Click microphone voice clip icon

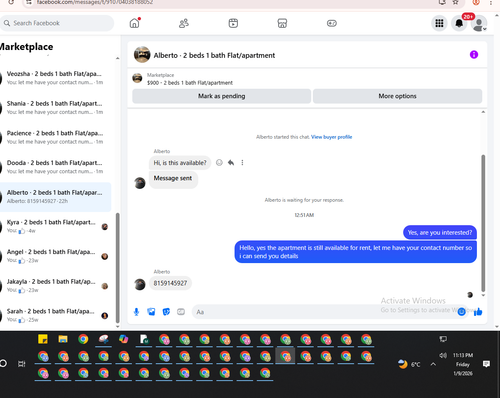(x=136, y=312)
